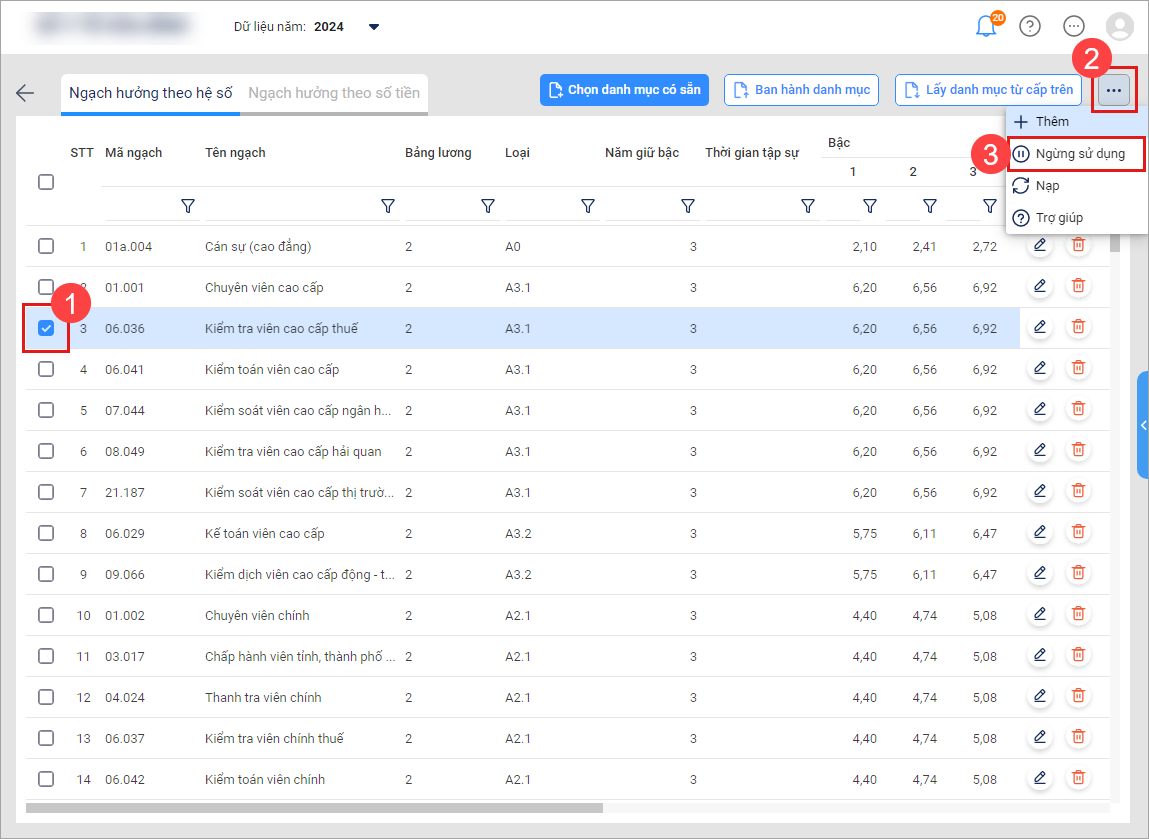
Task: Delete the Kiểm toán viên cao cấp row
Action: pos(1078,369)
